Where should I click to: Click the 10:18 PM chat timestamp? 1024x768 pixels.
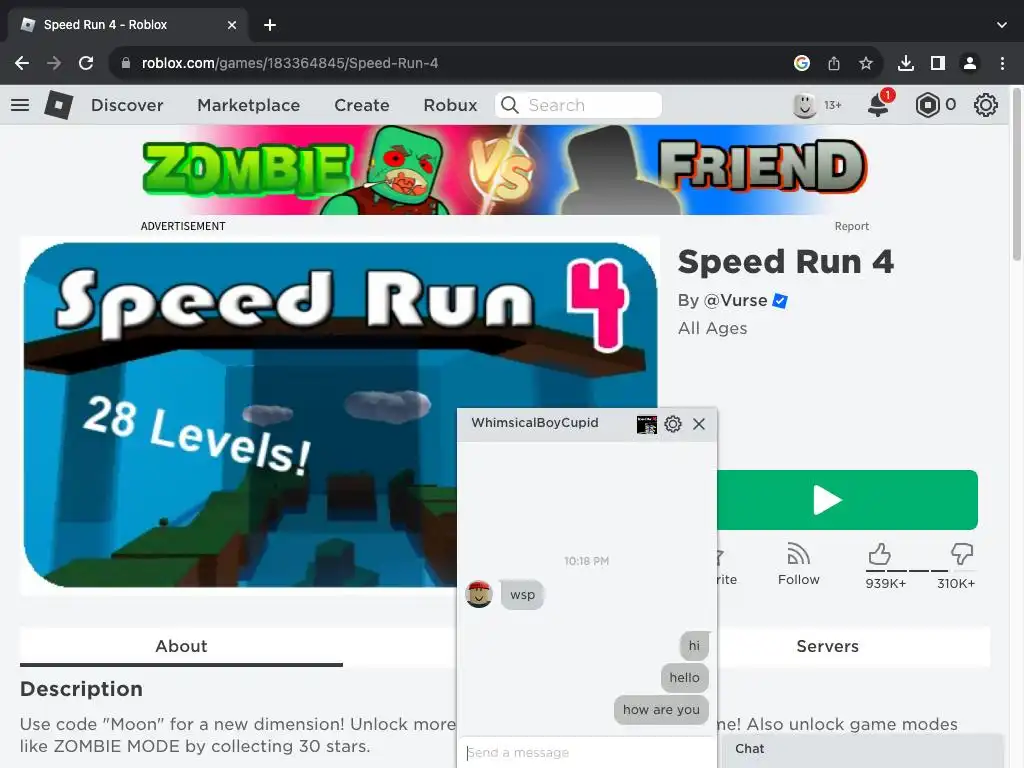coord(586,561)
